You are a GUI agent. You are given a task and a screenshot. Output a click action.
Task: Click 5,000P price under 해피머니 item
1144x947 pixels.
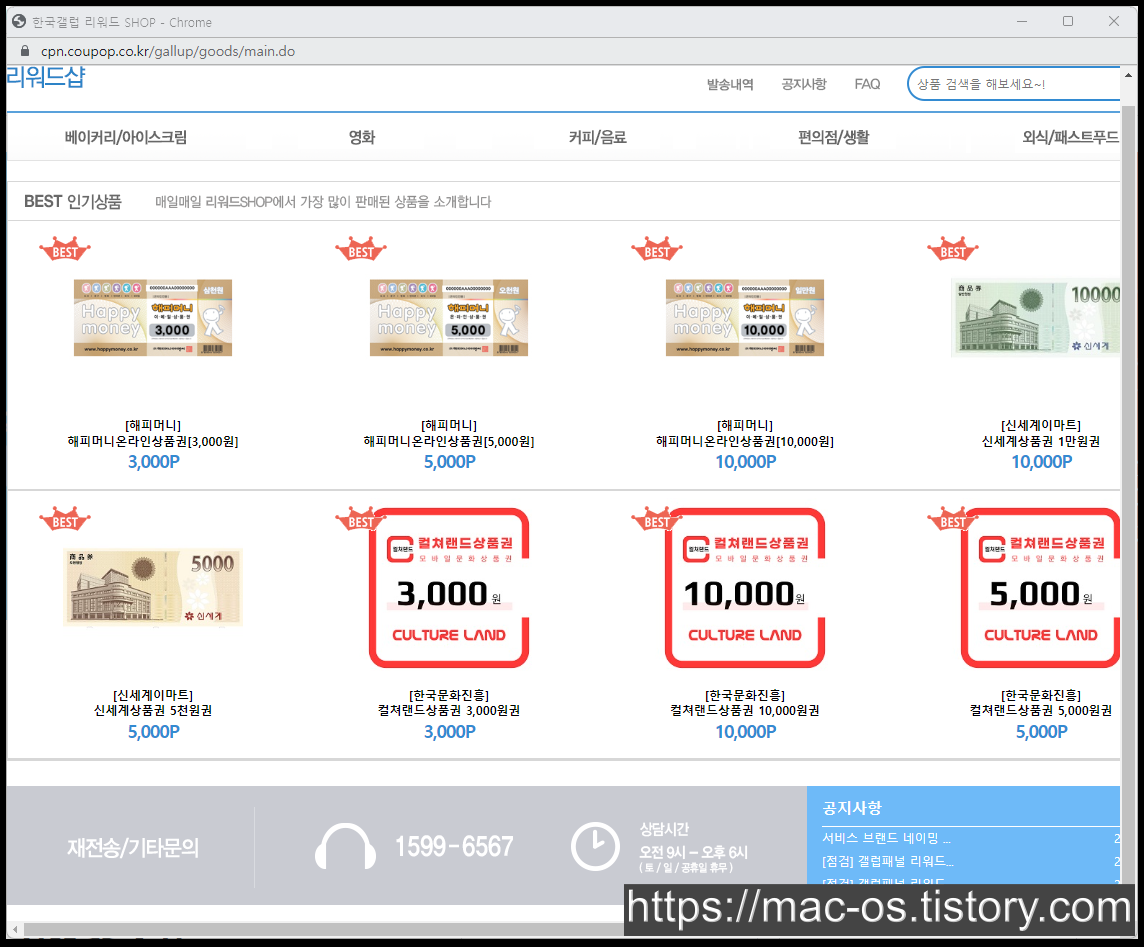449,462
